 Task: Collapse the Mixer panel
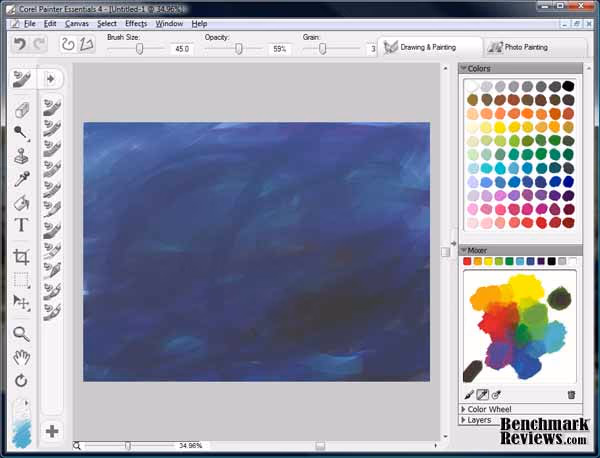coord(463,250)
